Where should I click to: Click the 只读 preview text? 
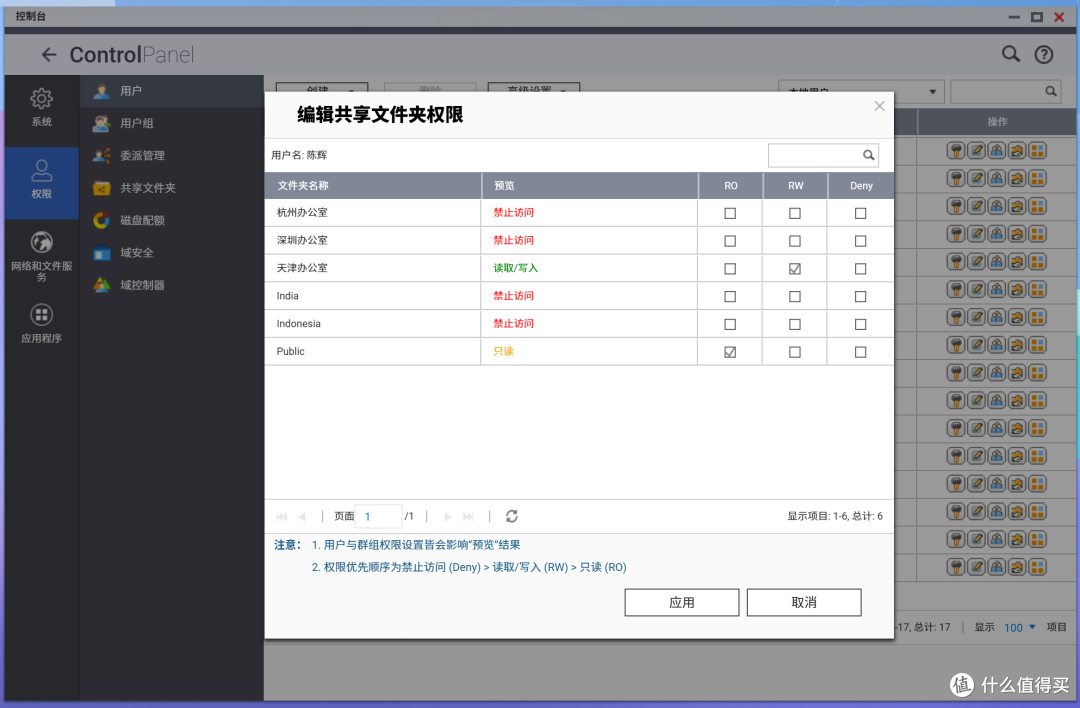(x=503, y=351)
